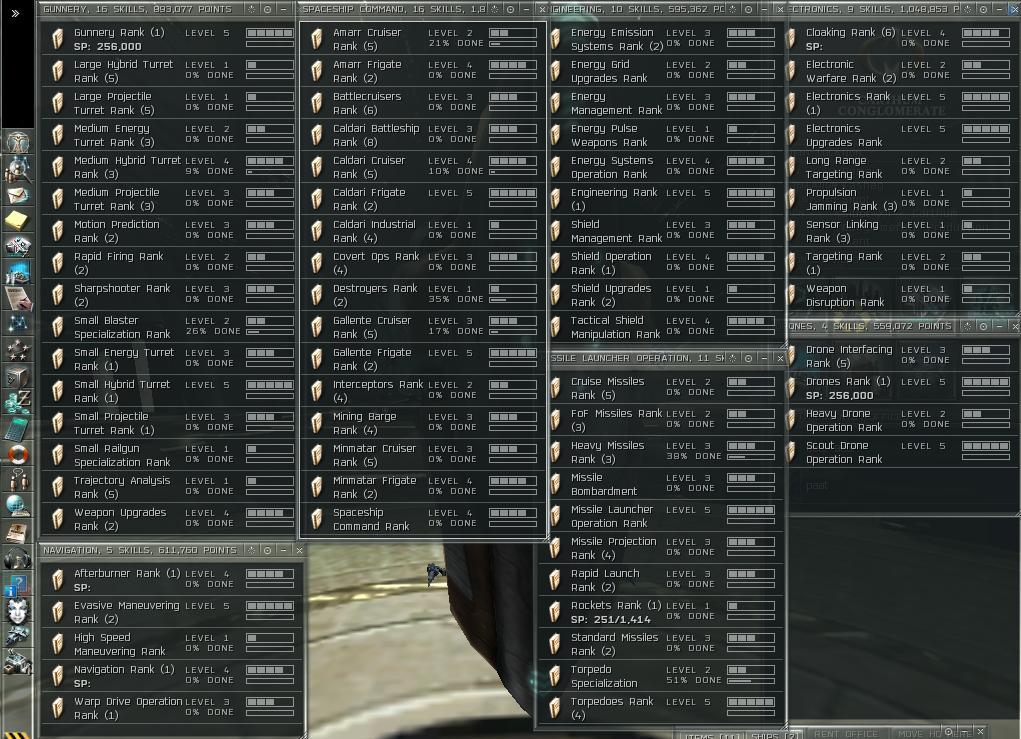1021x739 pixels.
Task: Select the Large Hybrid Turret skill row
Action: pyautogui.click(x=169, y=71)
